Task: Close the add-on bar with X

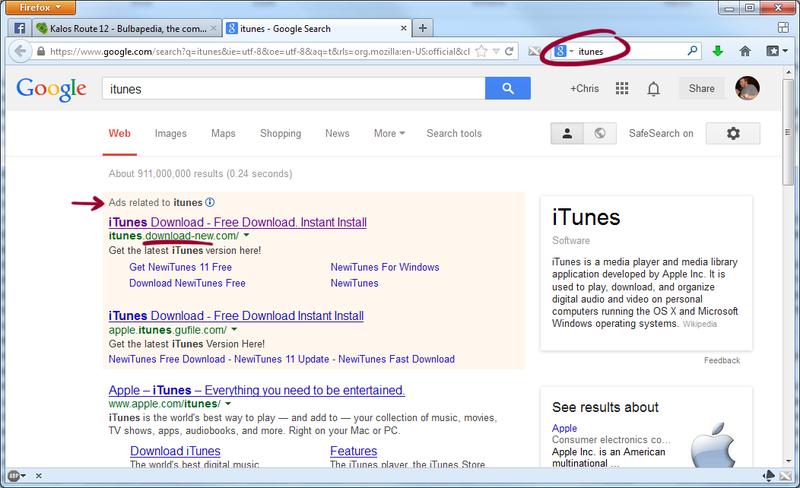Action: [39, 476]
